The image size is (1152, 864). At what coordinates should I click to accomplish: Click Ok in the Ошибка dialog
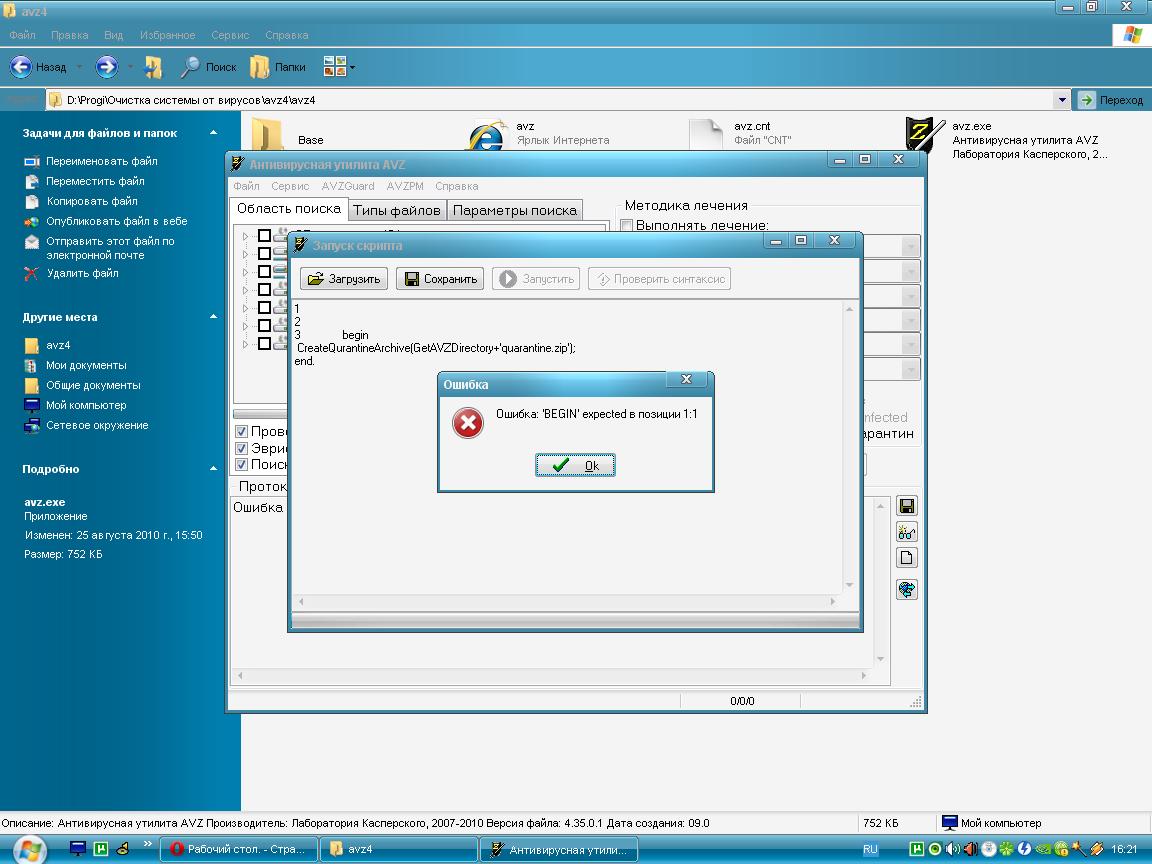(575, 465)
